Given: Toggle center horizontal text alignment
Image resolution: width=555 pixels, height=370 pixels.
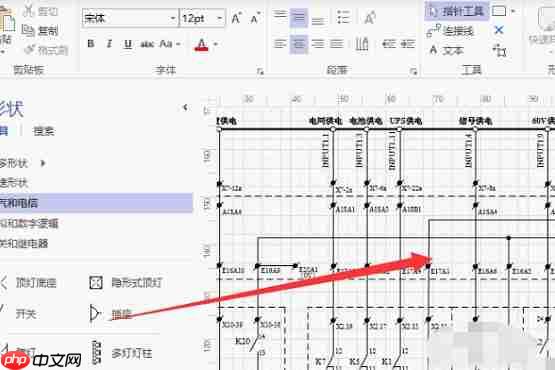Looking at the screenshot, I should 299,44.
